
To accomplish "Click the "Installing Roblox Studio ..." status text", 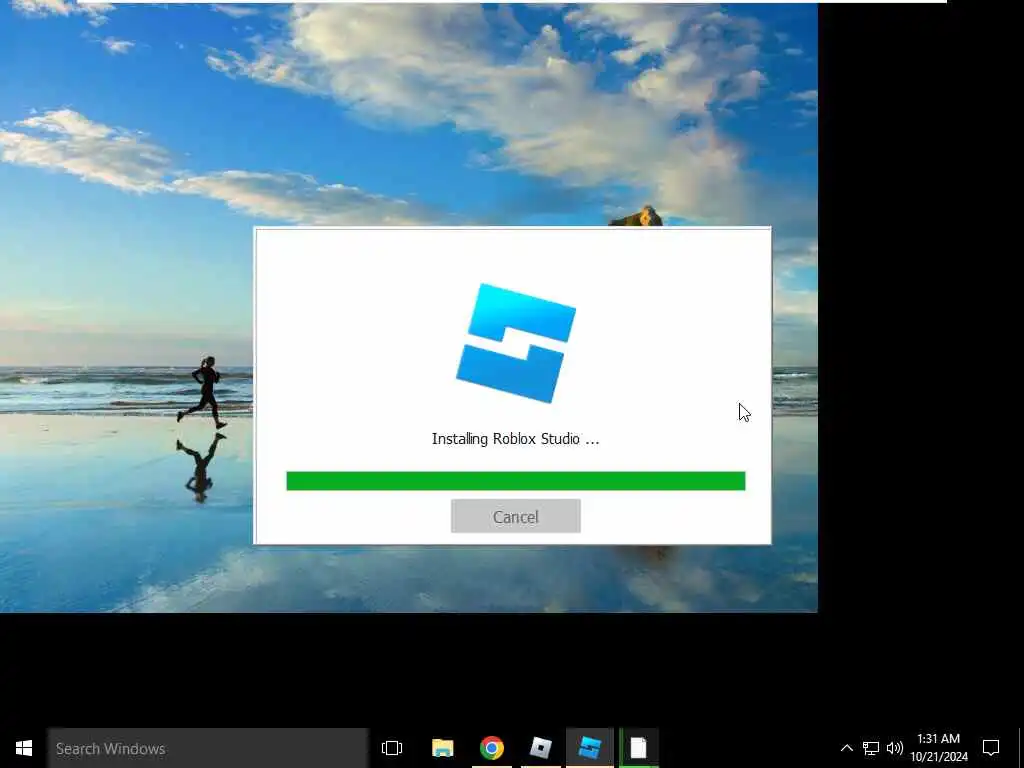I will 515,439.
